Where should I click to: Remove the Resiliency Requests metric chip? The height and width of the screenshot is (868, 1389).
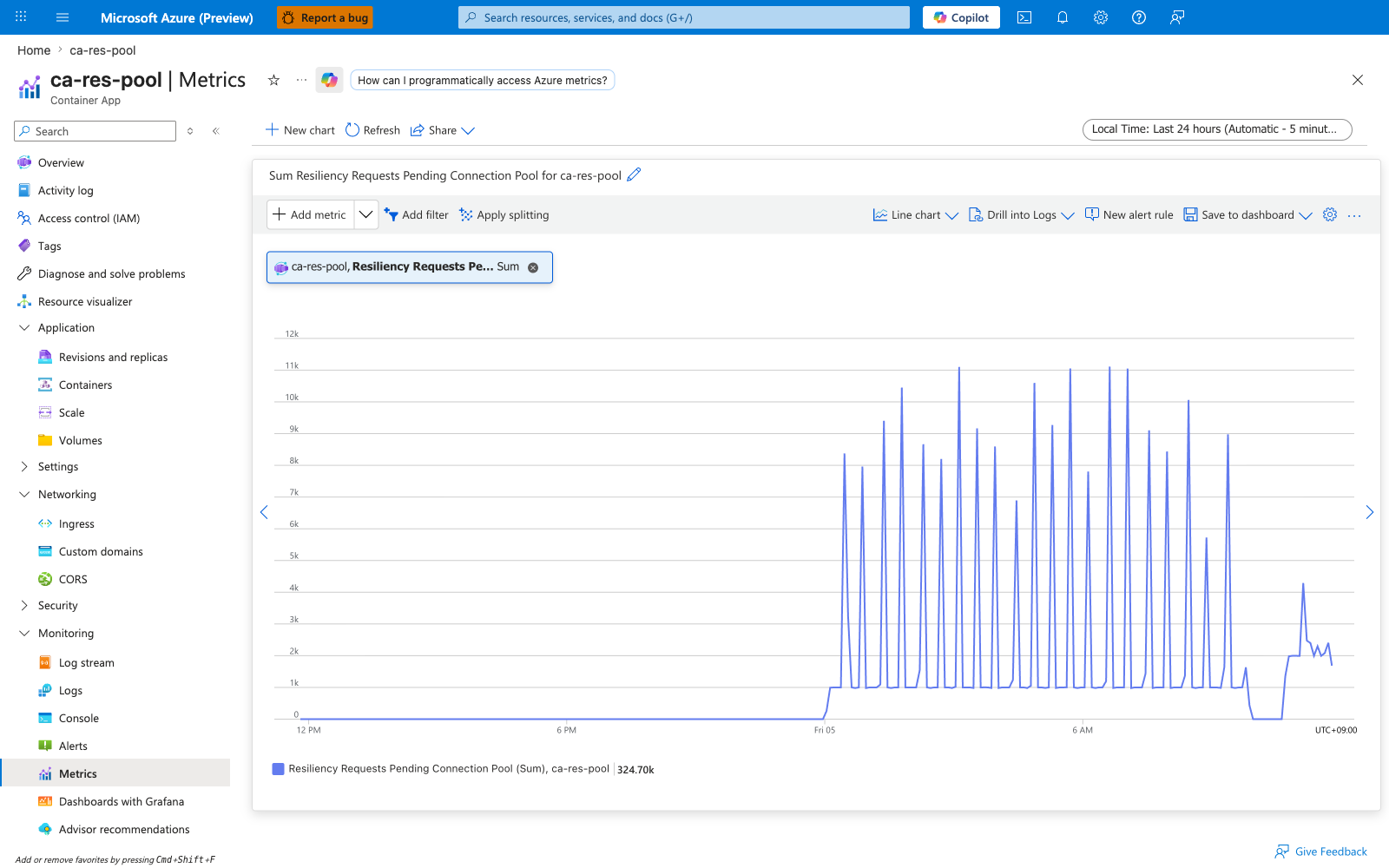pos(533,267)
